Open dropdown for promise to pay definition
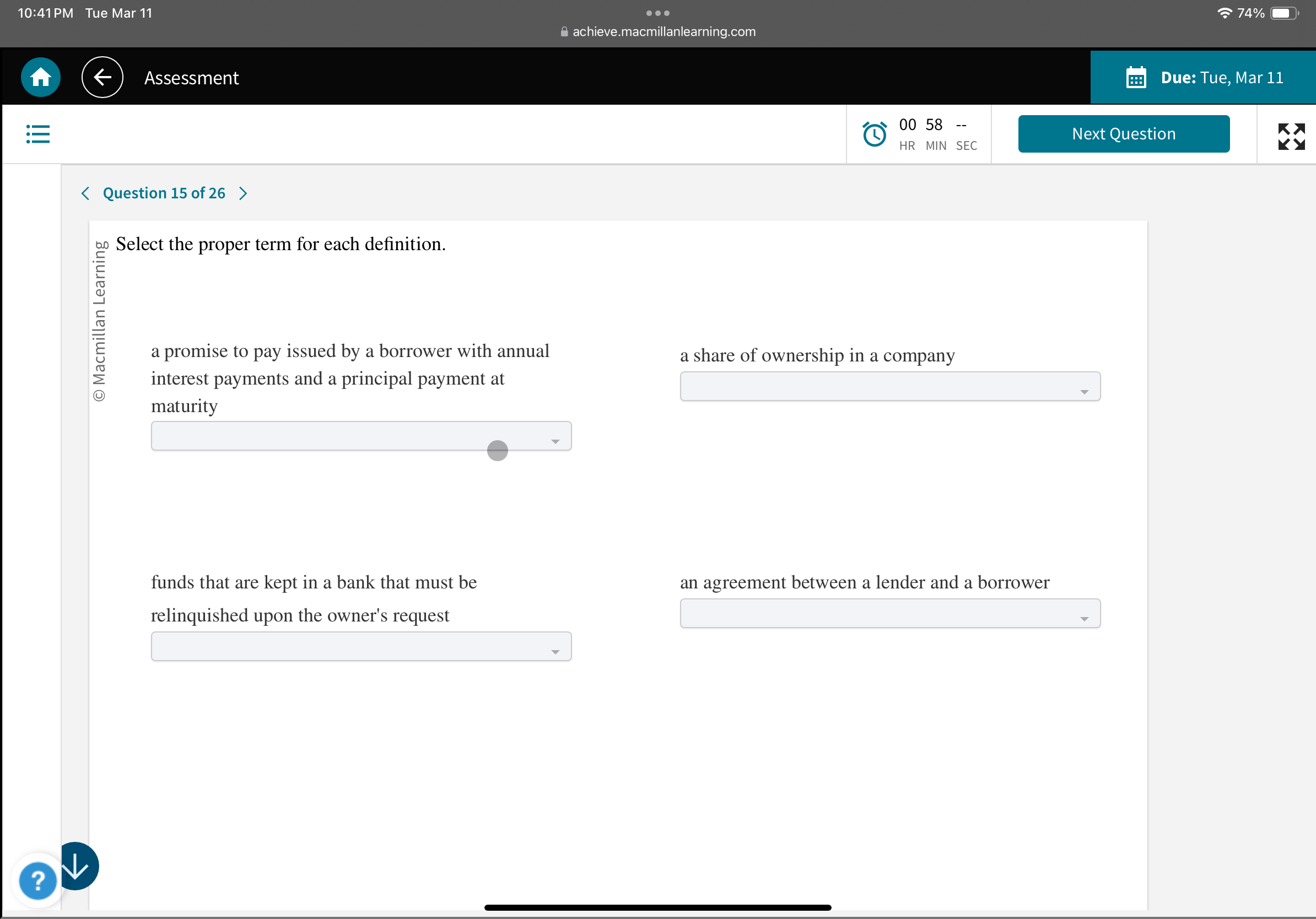The width and height of the screenshot is (1316, 919). [x=361, y=436]
